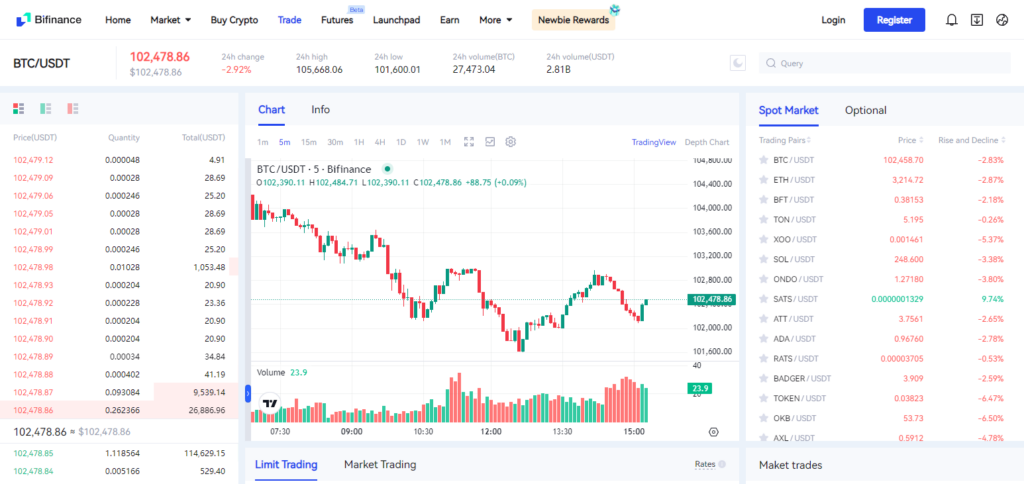Viewport: 1024px width, 484px height.
Task: Click the TradingView logo on chart
Action: coord(270,404)
